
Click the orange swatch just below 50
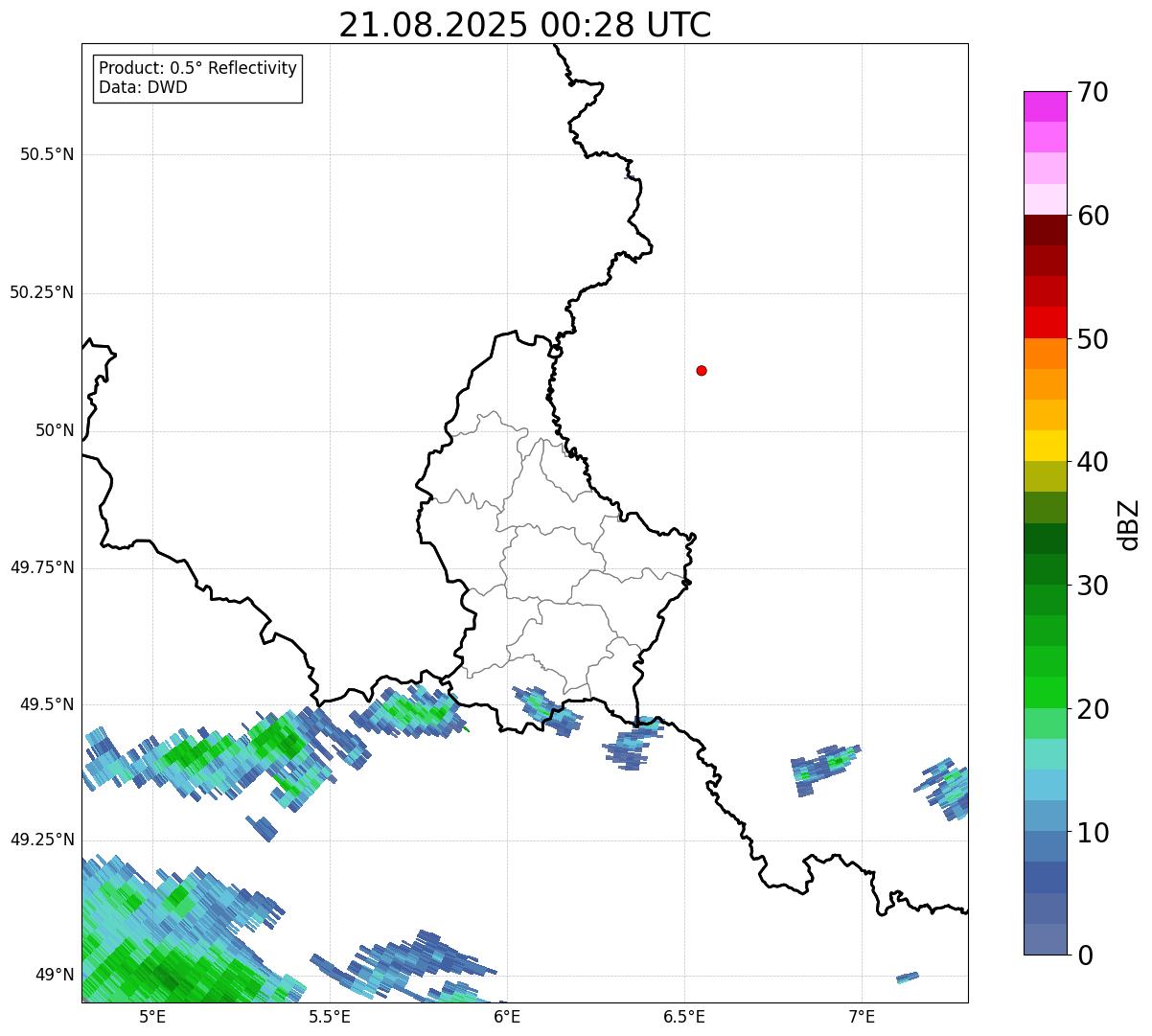[x=1045, y=354]
